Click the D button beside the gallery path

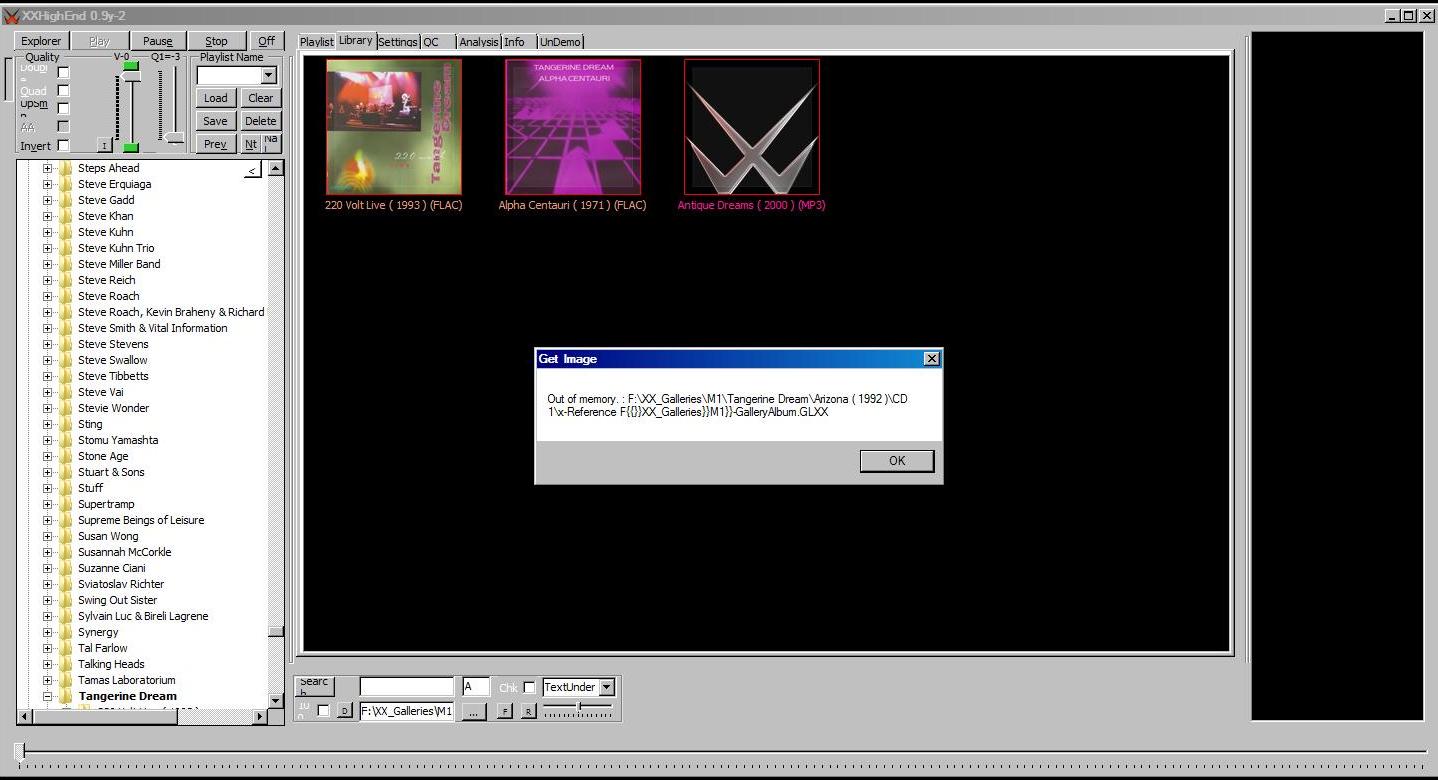point(345,711)
